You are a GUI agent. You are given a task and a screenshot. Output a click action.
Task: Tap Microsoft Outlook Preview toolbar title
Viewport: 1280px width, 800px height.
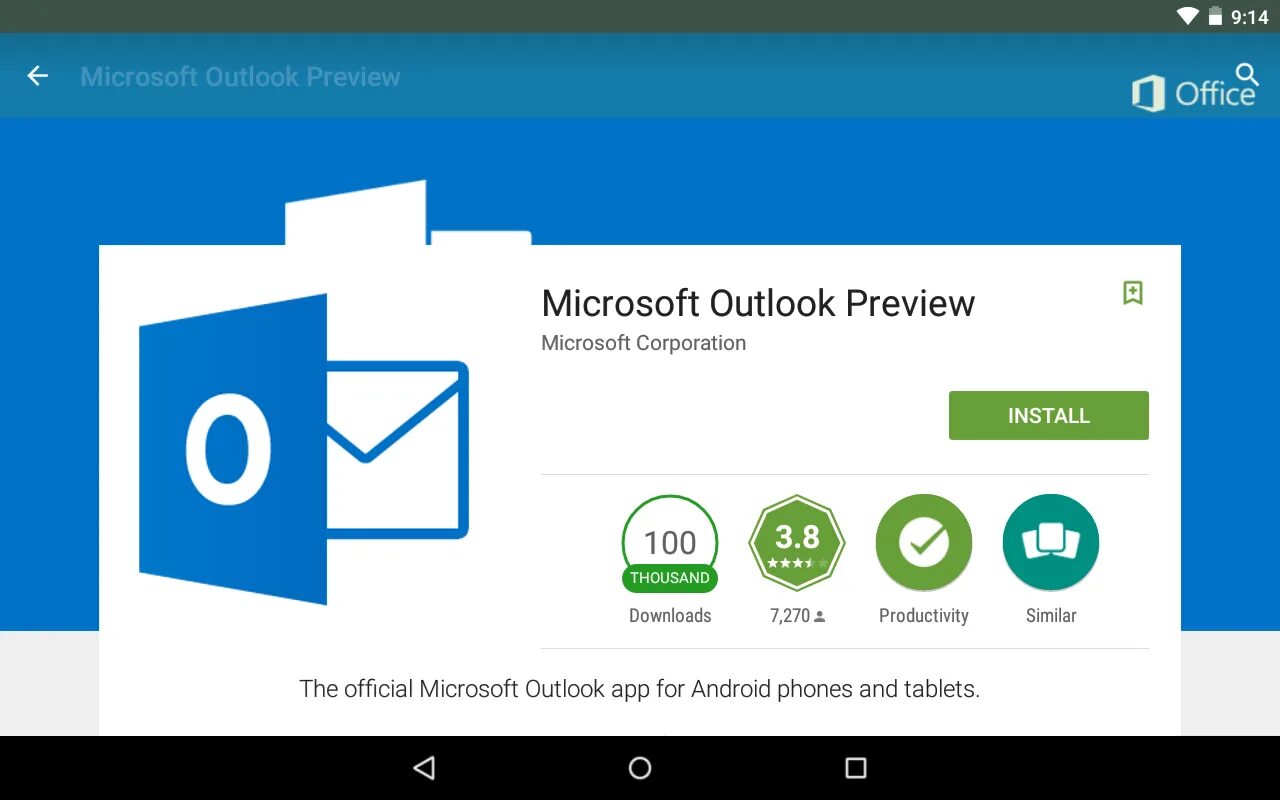[x=240, y=77]
